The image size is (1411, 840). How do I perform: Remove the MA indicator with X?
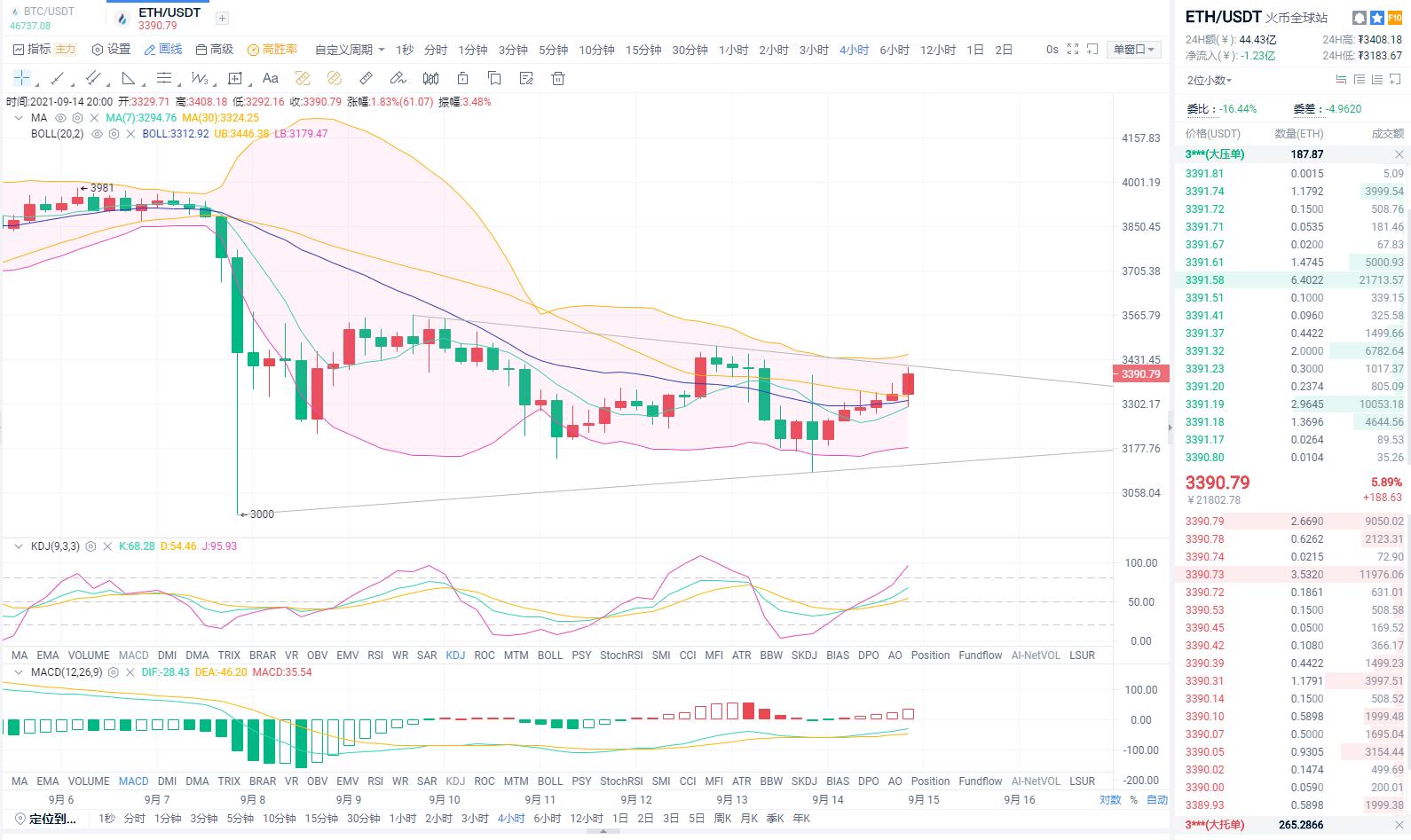tap(94, 118)
